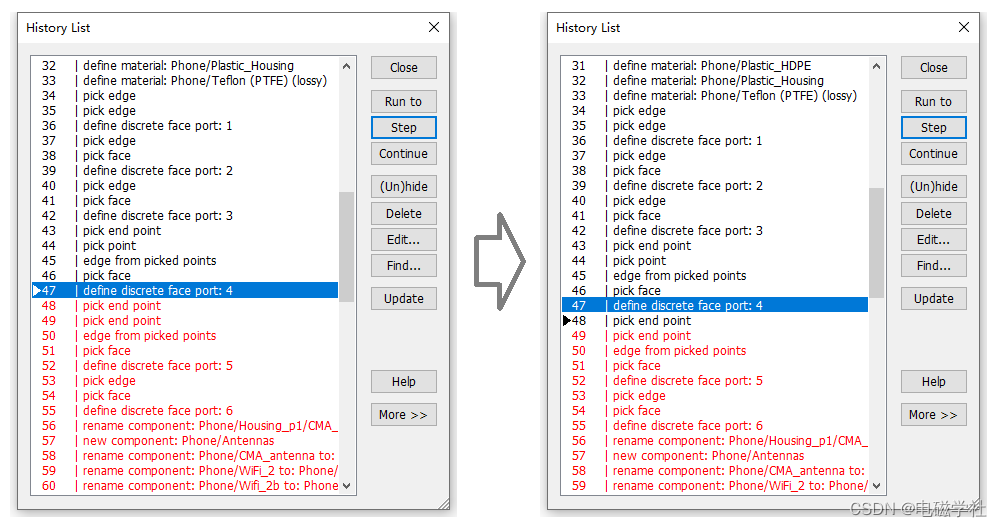Click (Un)hide button in left History List
The height and width of the screenshot is (527, 1002).
[x=403, y=187]
